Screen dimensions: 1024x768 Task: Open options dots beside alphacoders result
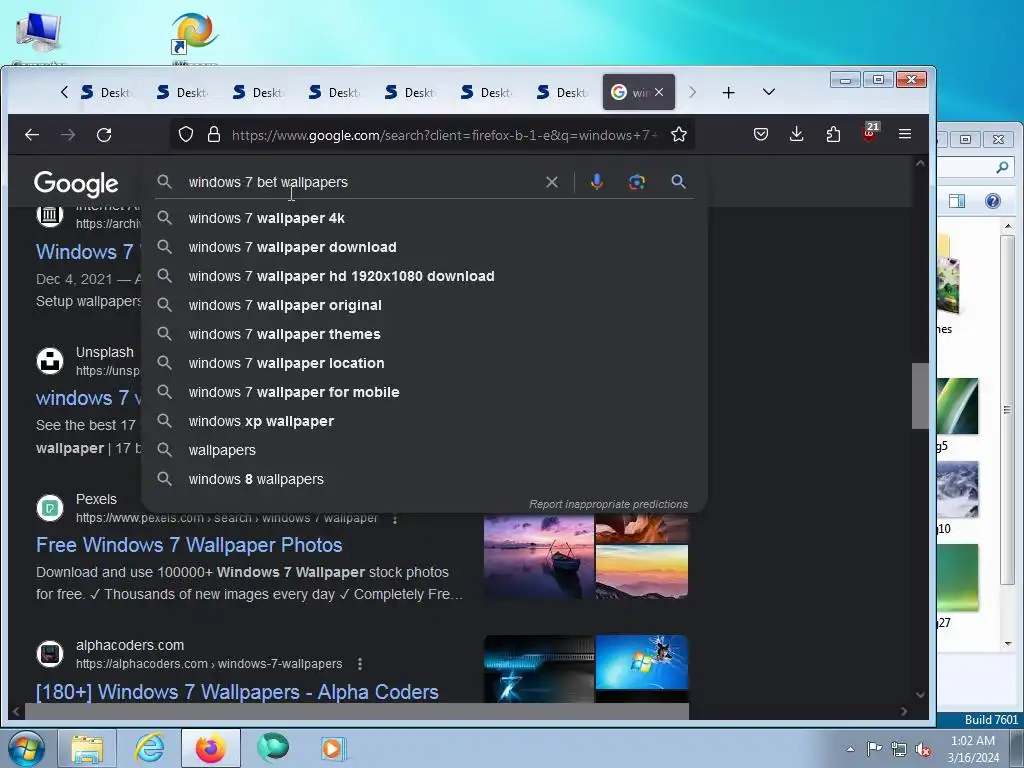pyautogui.click(x=360, y=664)
